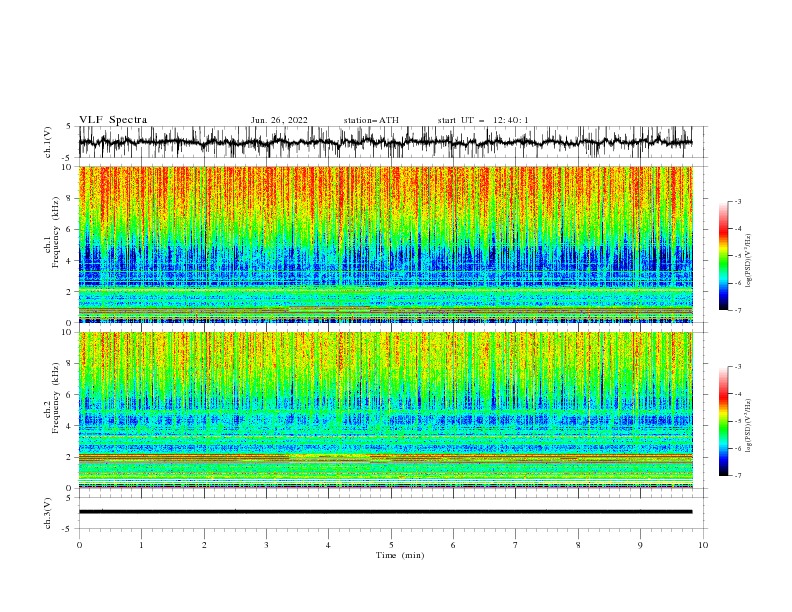Click the ch.1 waveform trace plot
The width and height of the screenshot is (792, 612).
tap(385, 142)
